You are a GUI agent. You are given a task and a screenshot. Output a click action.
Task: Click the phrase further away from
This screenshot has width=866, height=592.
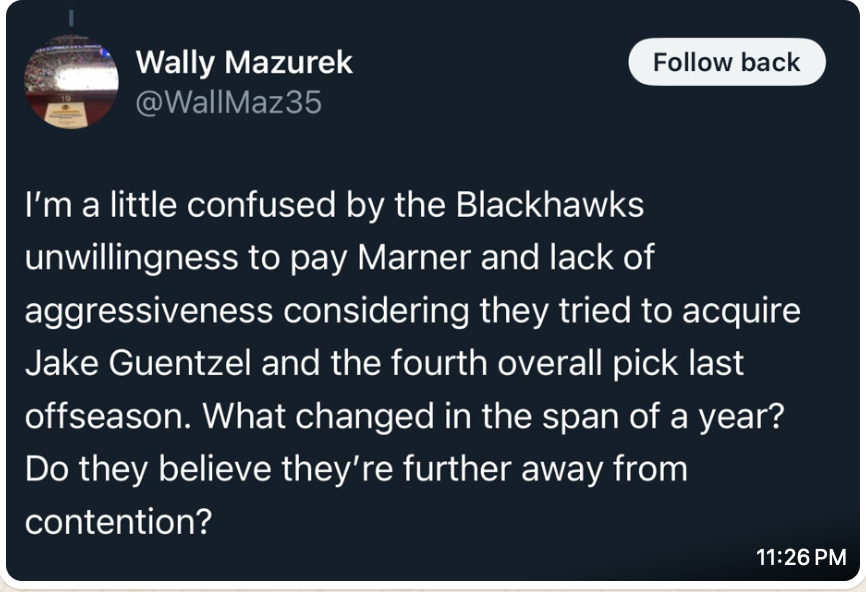tap(545, 469)
